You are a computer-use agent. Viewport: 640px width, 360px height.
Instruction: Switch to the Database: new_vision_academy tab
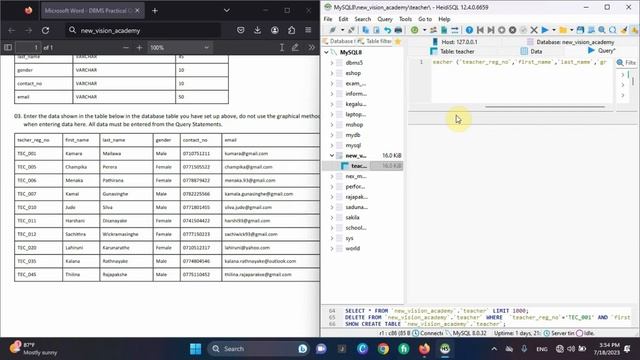[x=571, y=42]
